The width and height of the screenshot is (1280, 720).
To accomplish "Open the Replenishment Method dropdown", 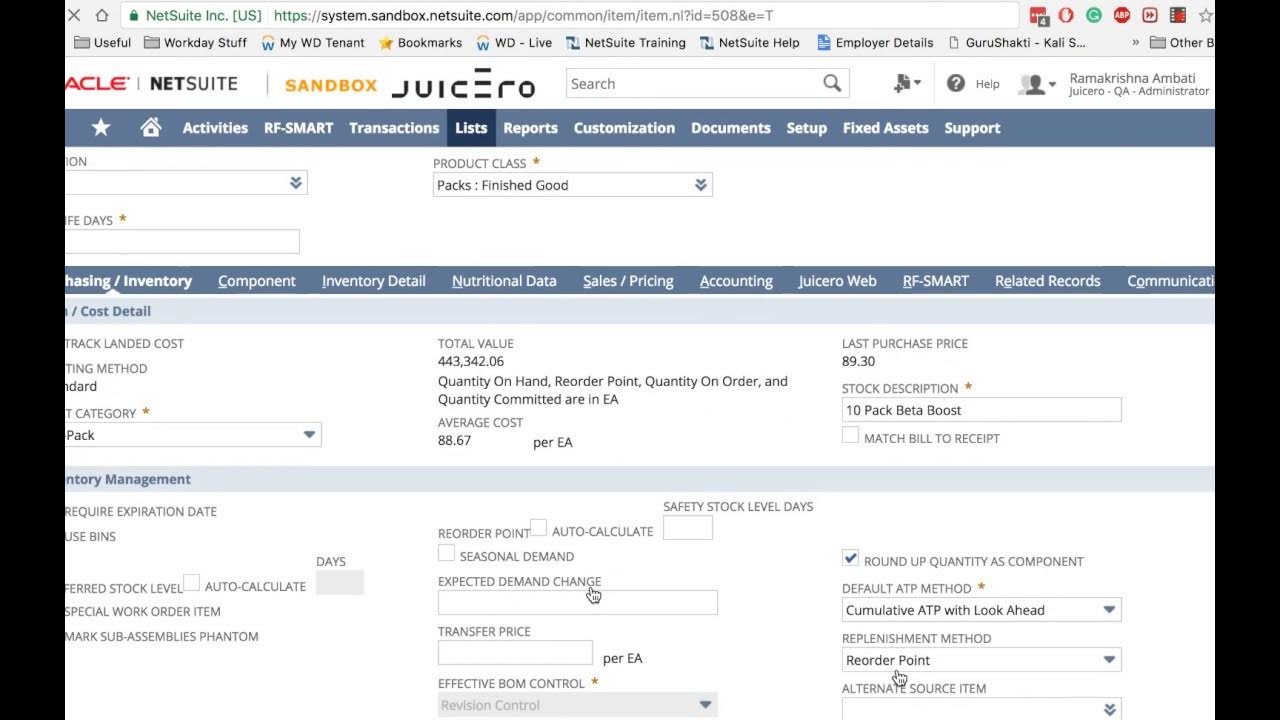I will (981, 660).
